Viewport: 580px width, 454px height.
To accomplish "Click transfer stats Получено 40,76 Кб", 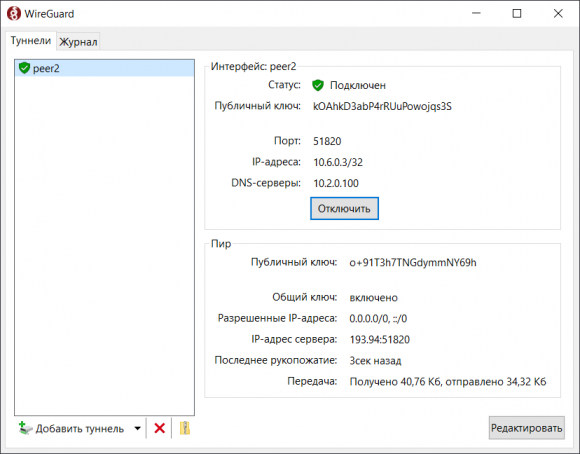I will [395, 382].
